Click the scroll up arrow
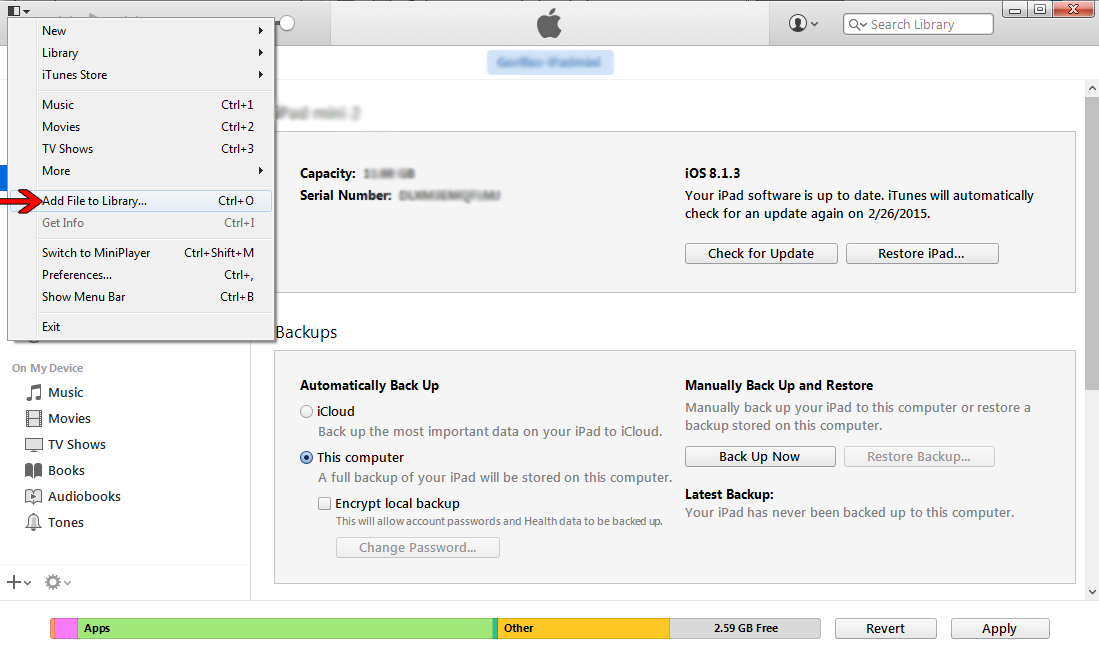This screenshot has height=653, width=1099. click(x=1092, y=89)
